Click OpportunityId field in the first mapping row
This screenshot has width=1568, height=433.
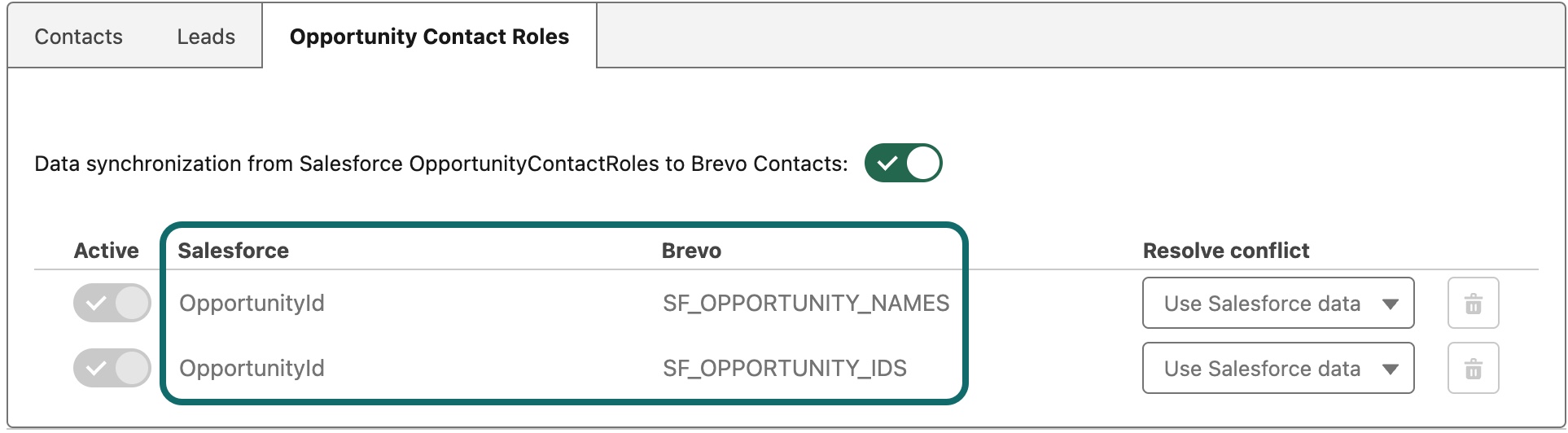(x=252, y=304)
